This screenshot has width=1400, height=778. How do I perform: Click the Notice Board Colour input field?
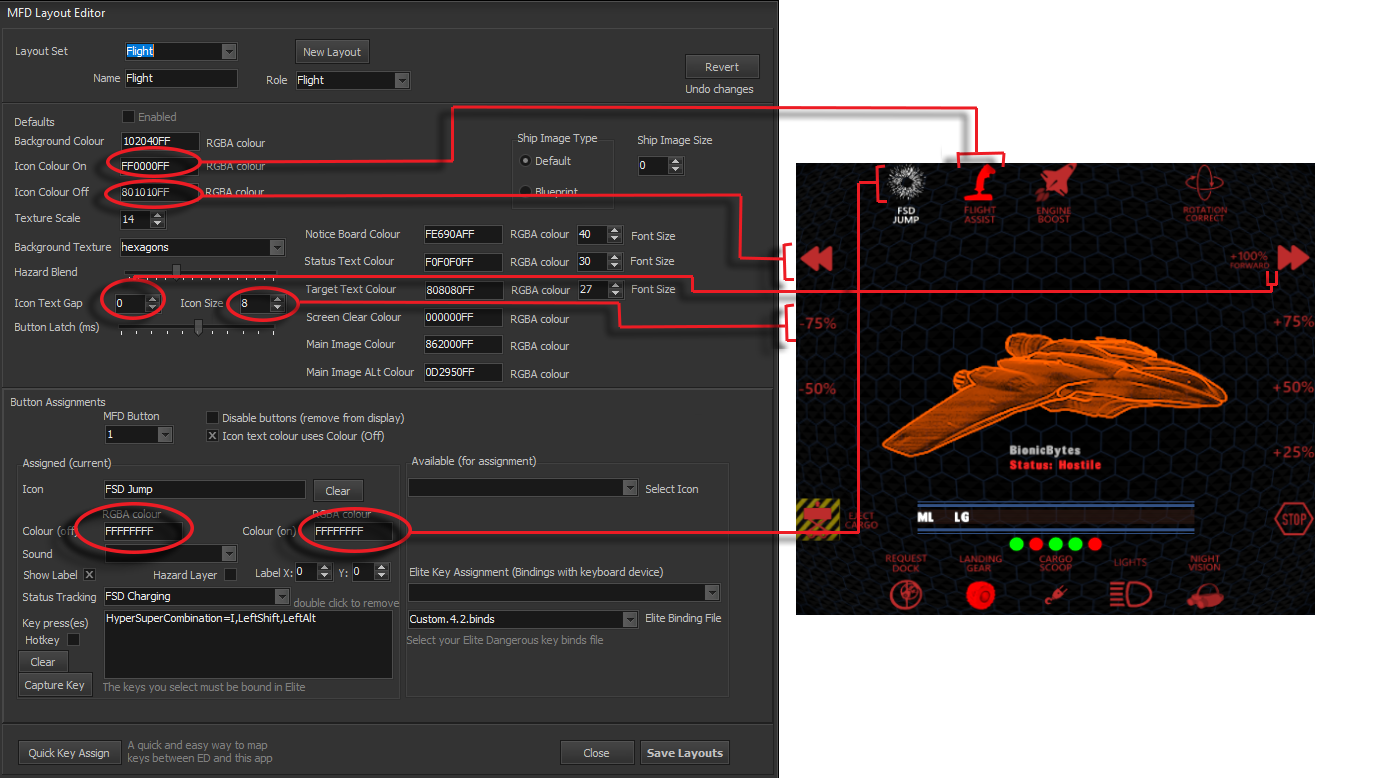pos(462,235)
